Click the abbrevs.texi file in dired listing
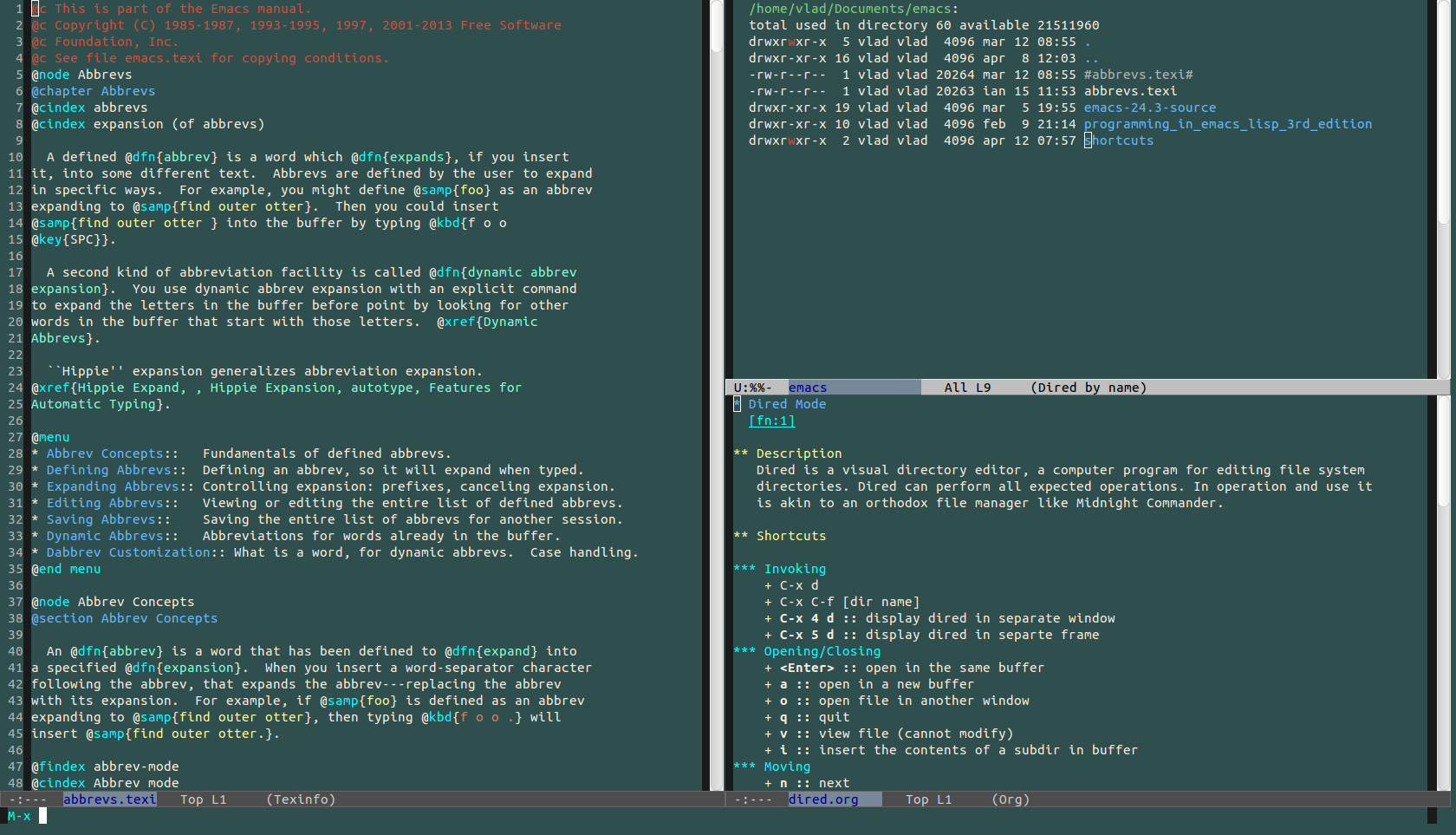The image size is (1456, 835). point(1130,91)
